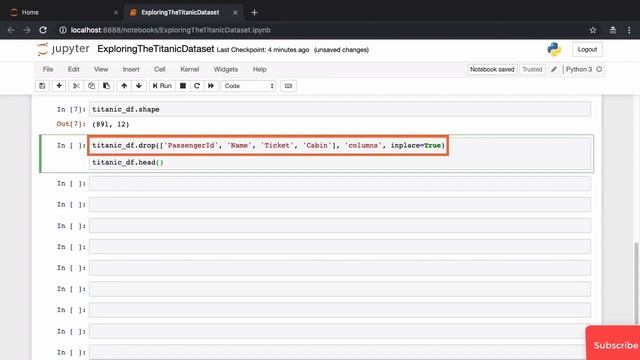
Task: Select the first empty cell below the drop cell
Action: (x=340, y=184)
